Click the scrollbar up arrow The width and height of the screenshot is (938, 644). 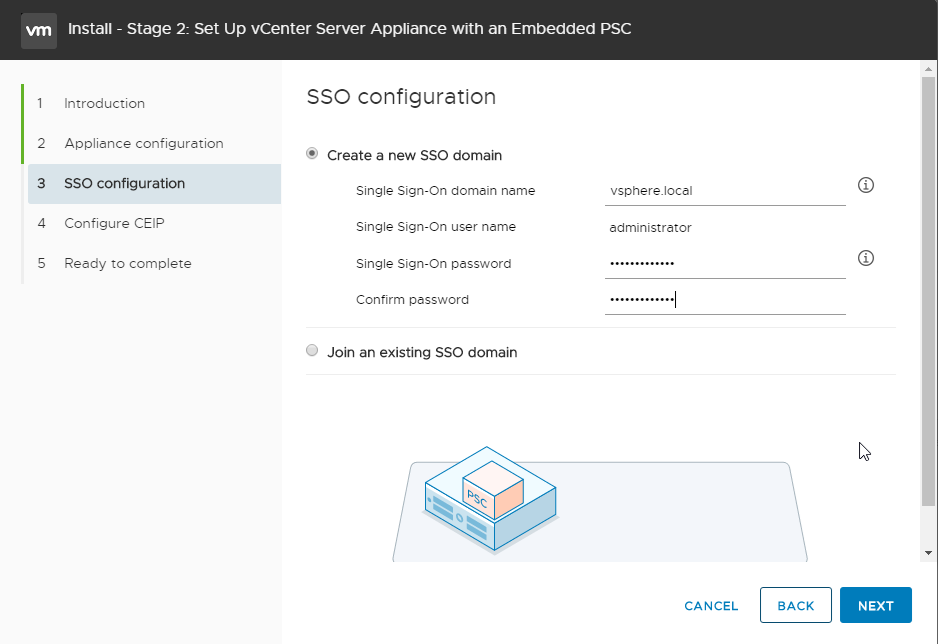click(928, 69)
